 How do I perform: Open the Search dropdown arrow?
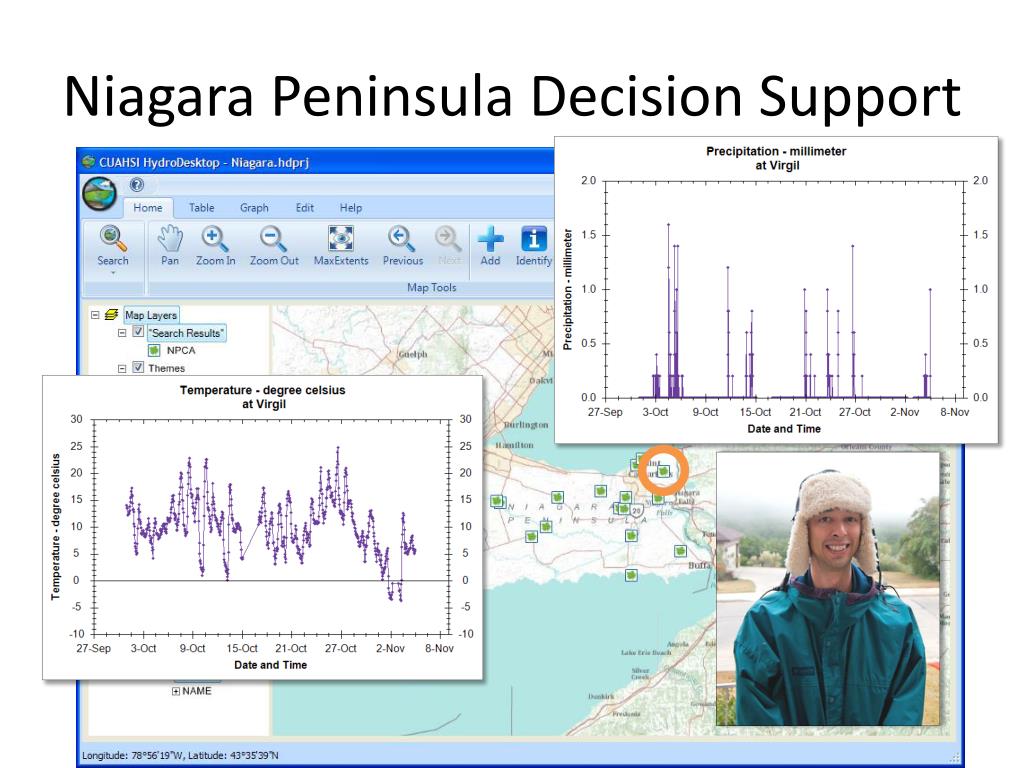tap(113, 273)
